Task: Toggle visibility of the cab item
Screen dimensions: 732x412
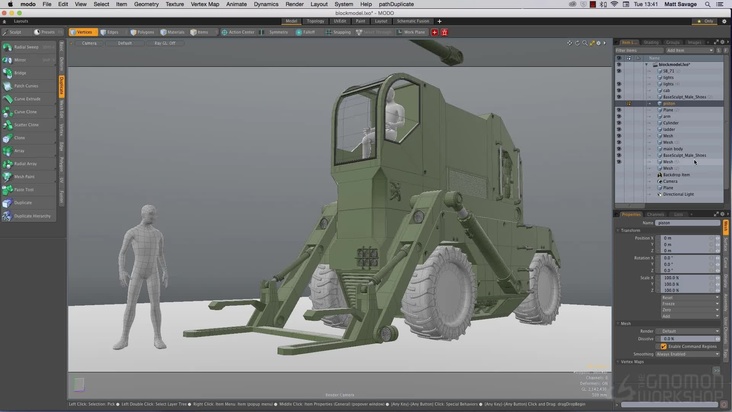Action: point(619,90)
